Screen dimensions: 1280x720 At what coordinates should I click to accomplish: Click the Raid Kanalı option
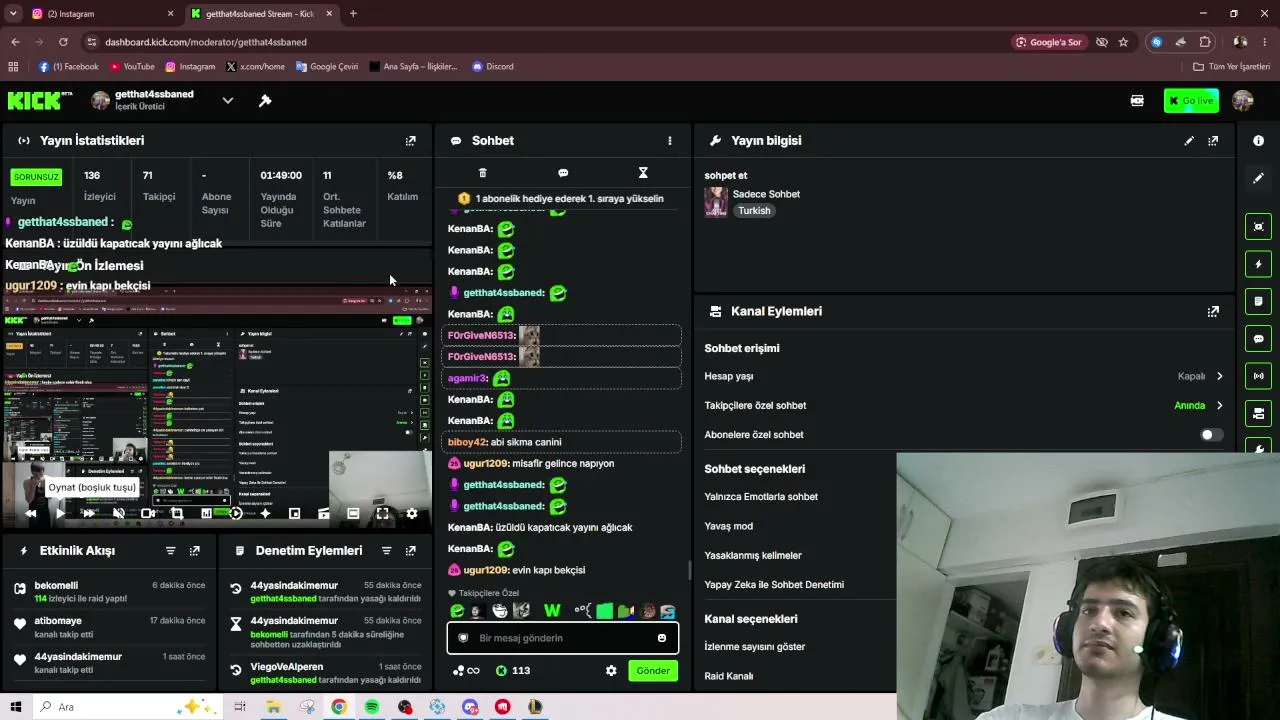pos(729,676)
